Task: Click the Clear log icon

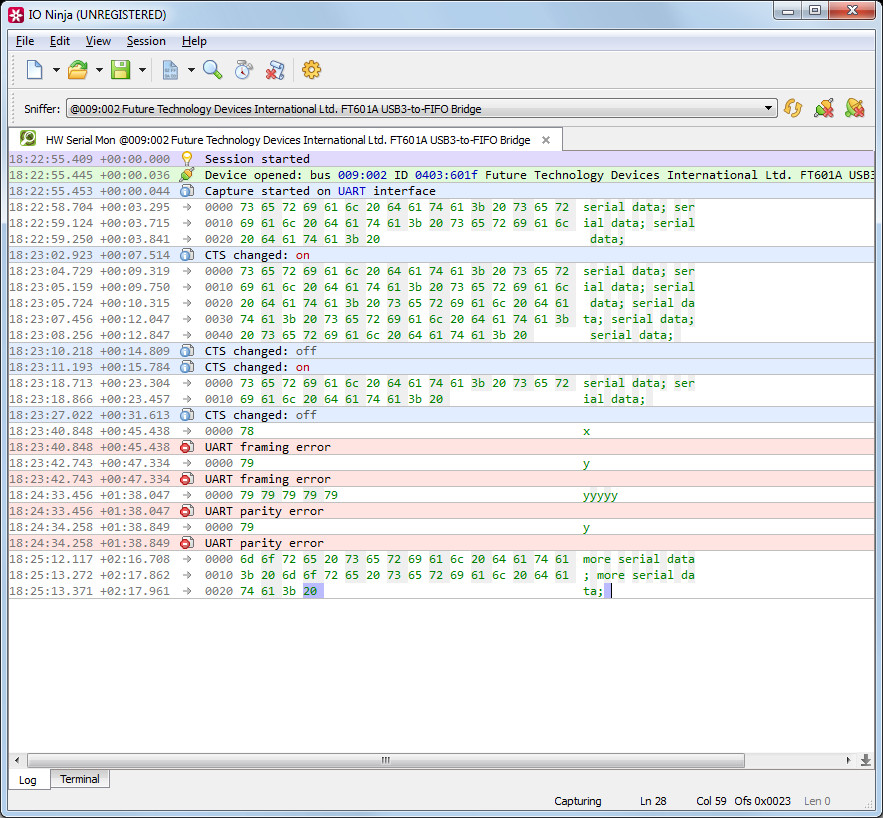Action: 275,70
